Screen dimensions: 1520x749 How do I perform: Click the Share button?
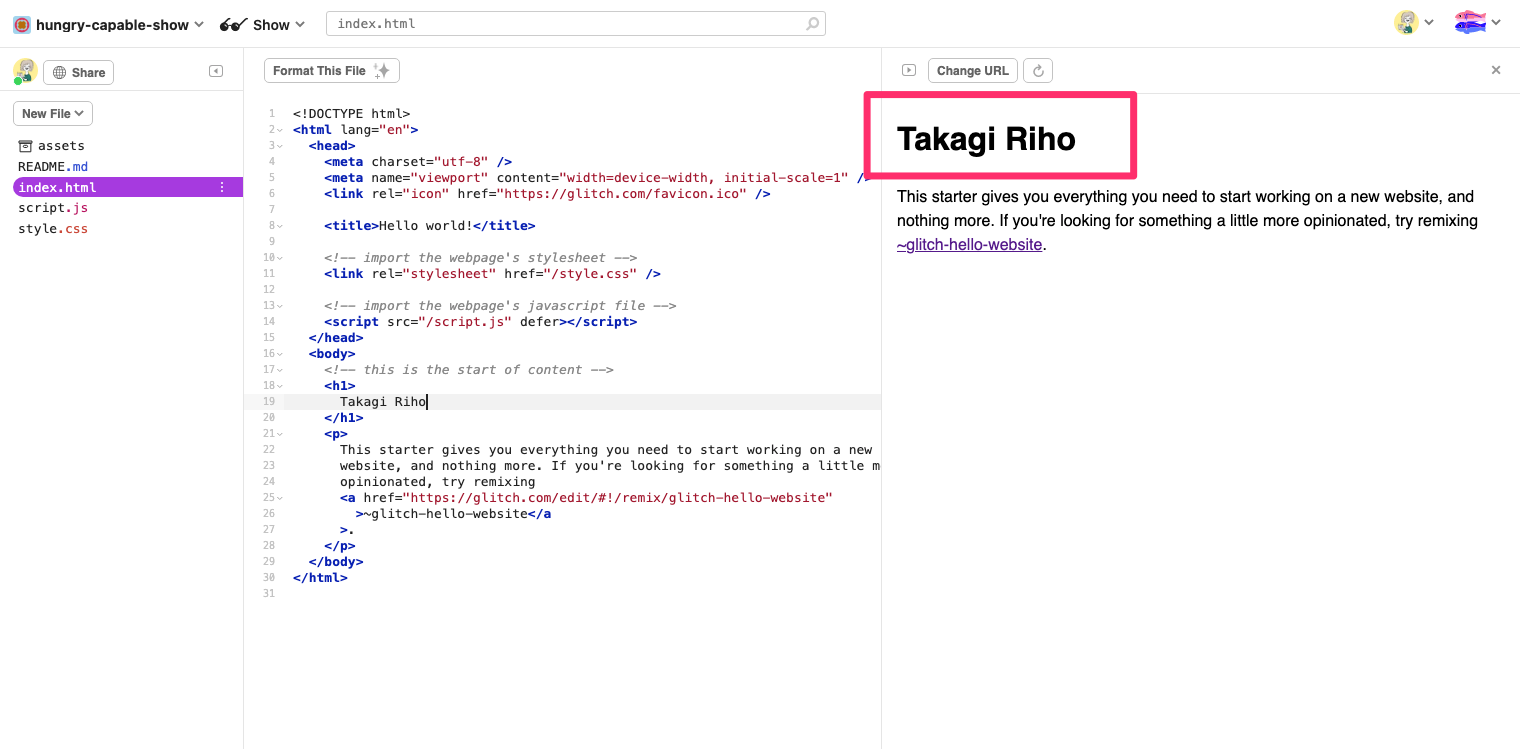coord(79,72)
